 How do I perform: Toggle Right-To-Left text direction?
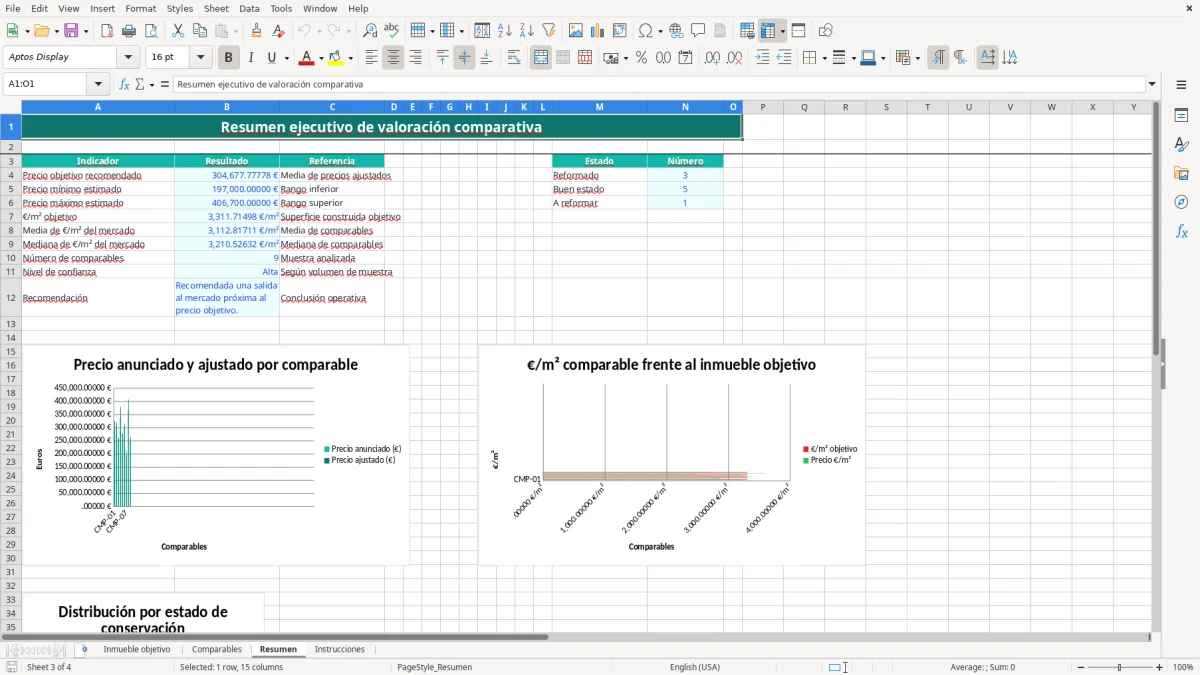click(x=960, y=58)
